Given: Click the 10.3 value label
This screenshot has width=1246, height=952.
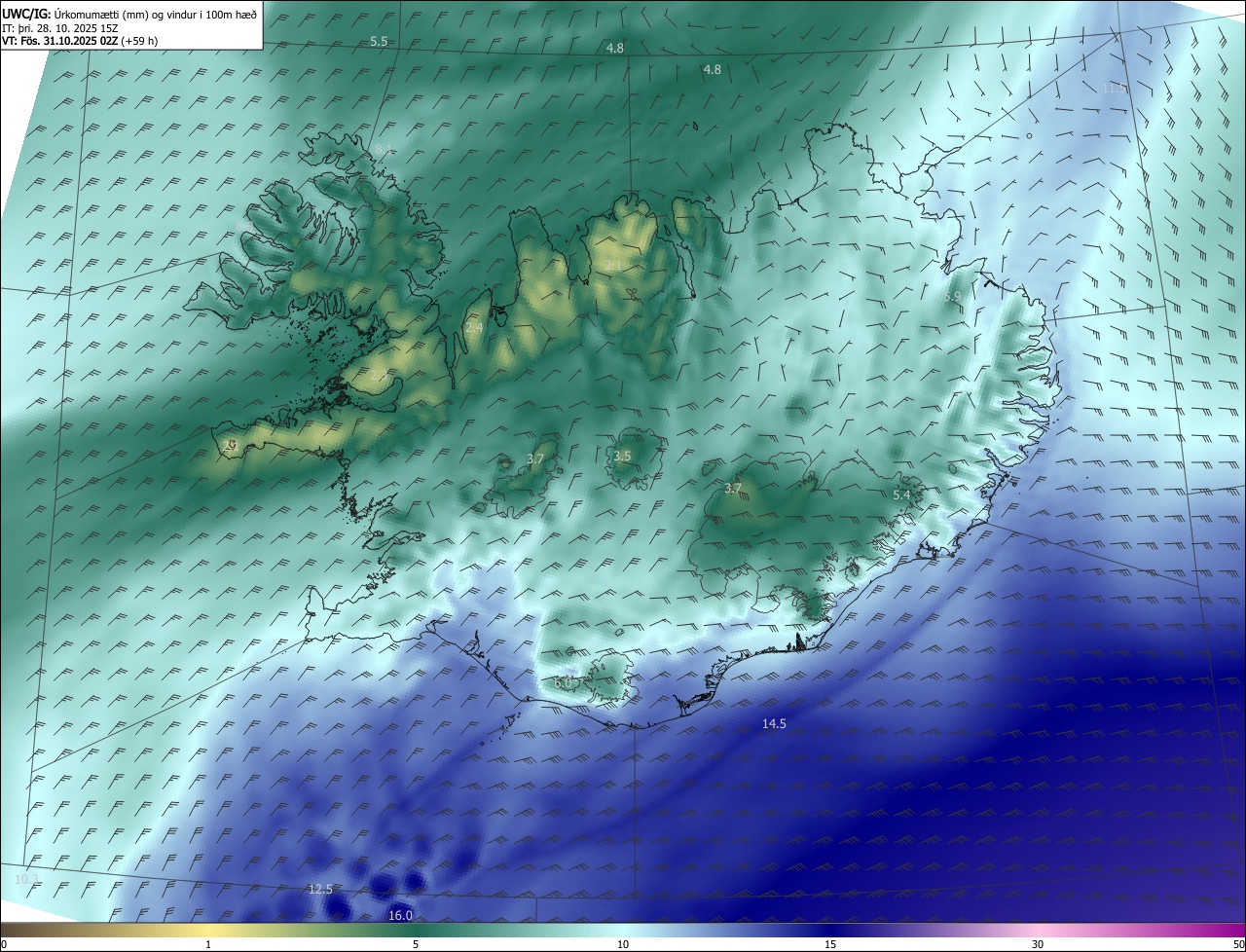Looking at the screenshot, I should [26, 880].
